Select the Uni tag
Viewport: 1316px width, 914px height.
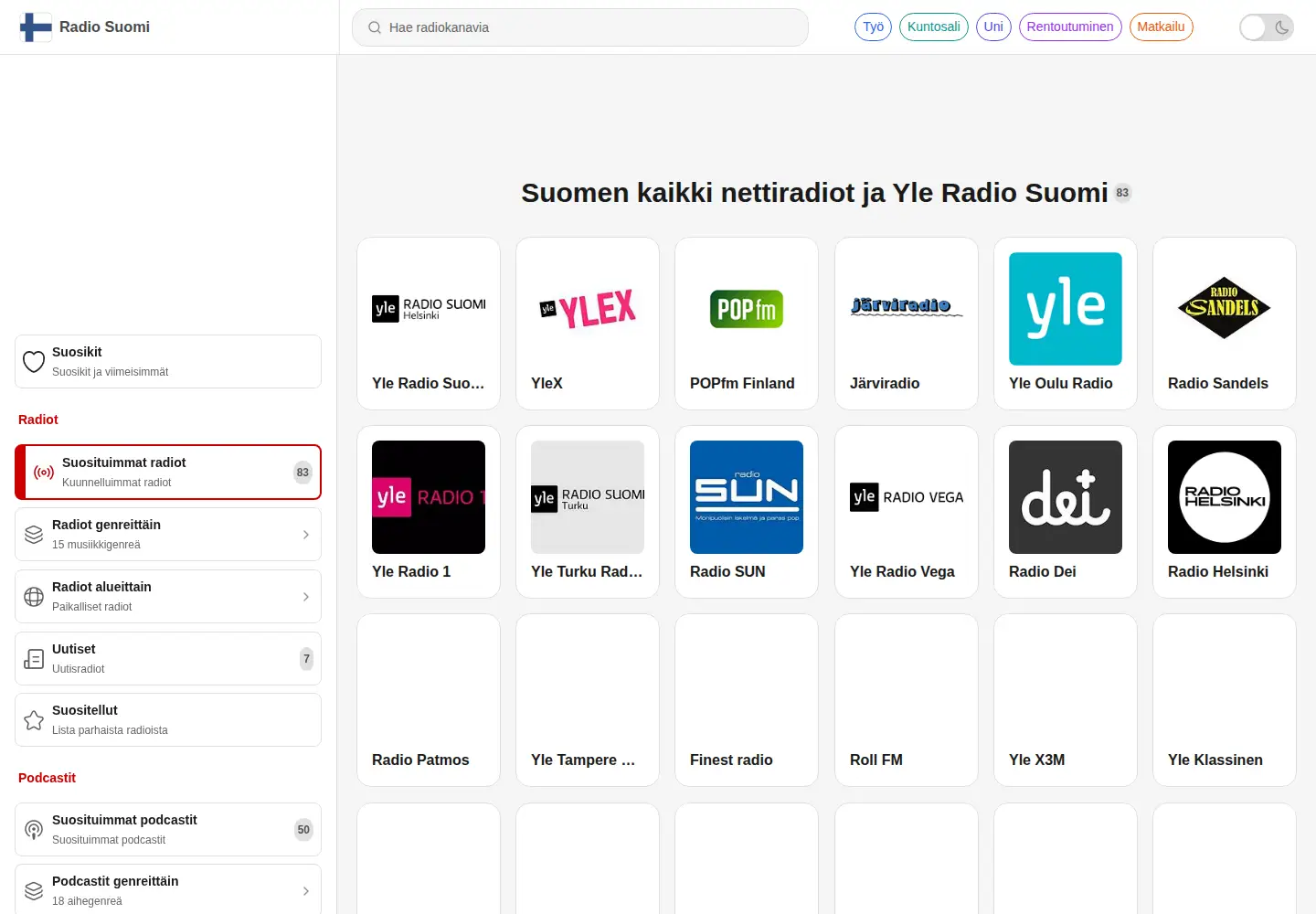point(993,27)
